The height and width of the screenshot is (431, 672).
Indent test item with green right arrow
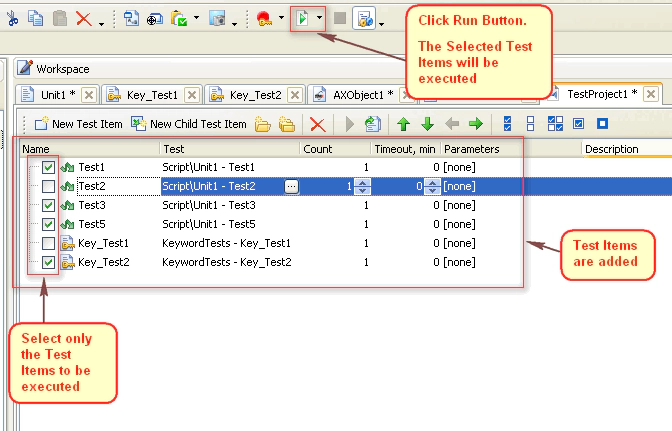475,124
